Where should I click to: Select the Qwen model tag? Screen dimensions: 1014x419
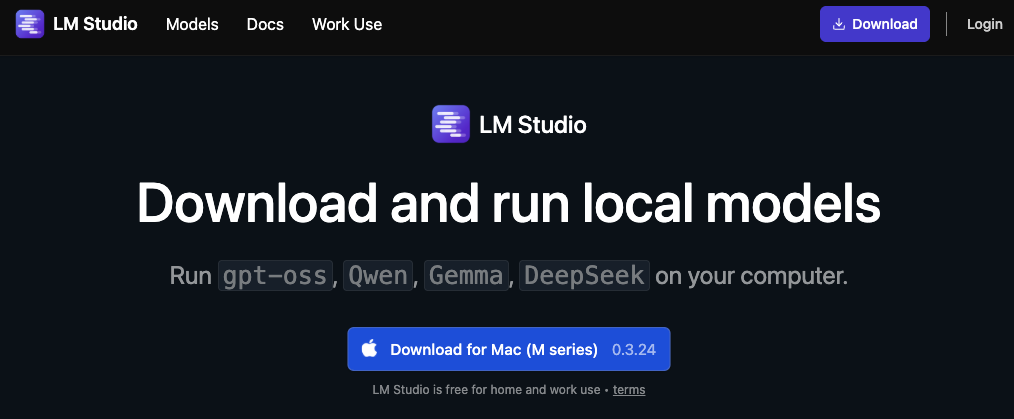point(378,275)
